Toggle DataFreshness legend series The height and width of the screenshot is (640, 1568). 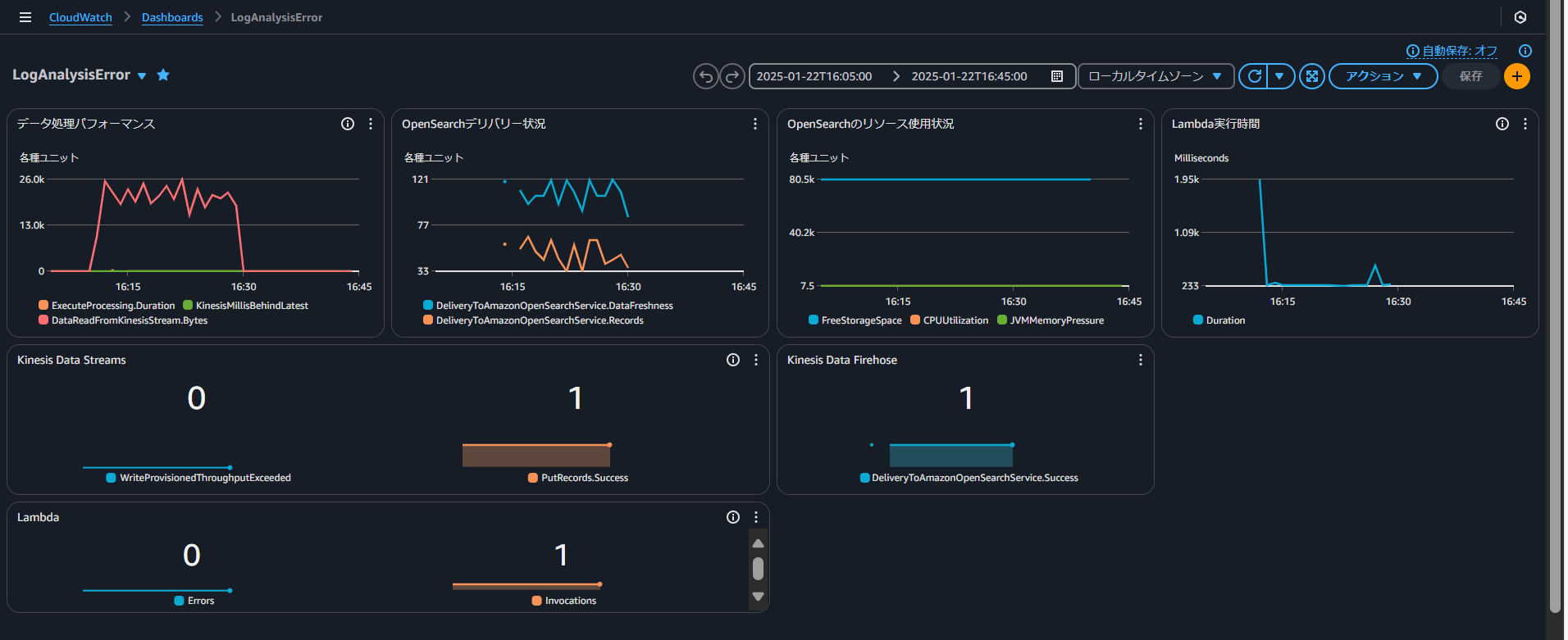tap(548, 306)
